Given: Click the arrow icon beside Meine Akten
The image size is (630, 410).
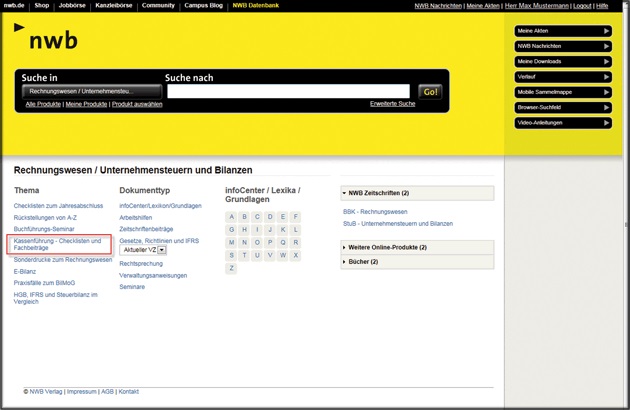Looking at the screenshot, I should tap(606, 31).
